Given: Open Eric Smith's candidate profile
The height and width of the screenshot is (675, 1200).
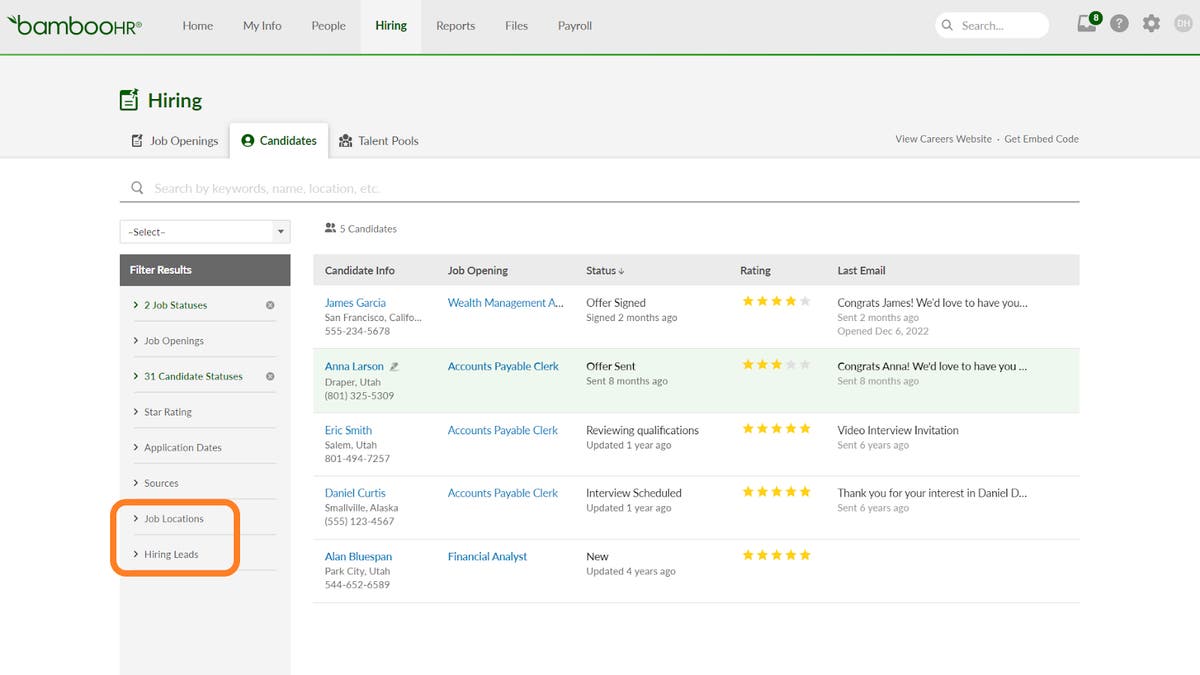Looking at the screenshot, I should tap(350, 429).
